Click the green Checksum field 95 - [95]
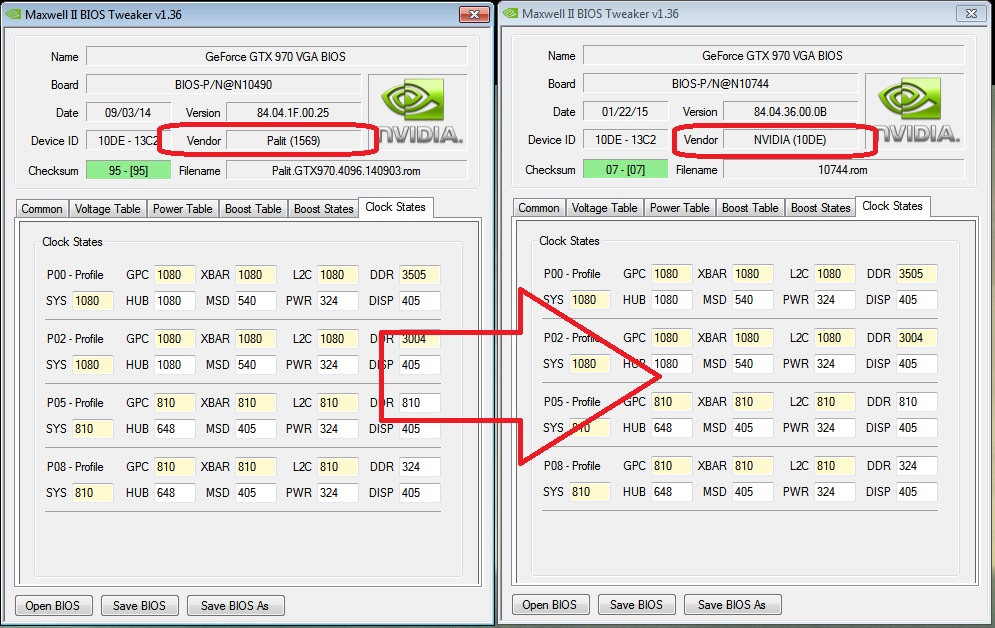Viewport: 995px width, 628px height. [x=128, y=171]
